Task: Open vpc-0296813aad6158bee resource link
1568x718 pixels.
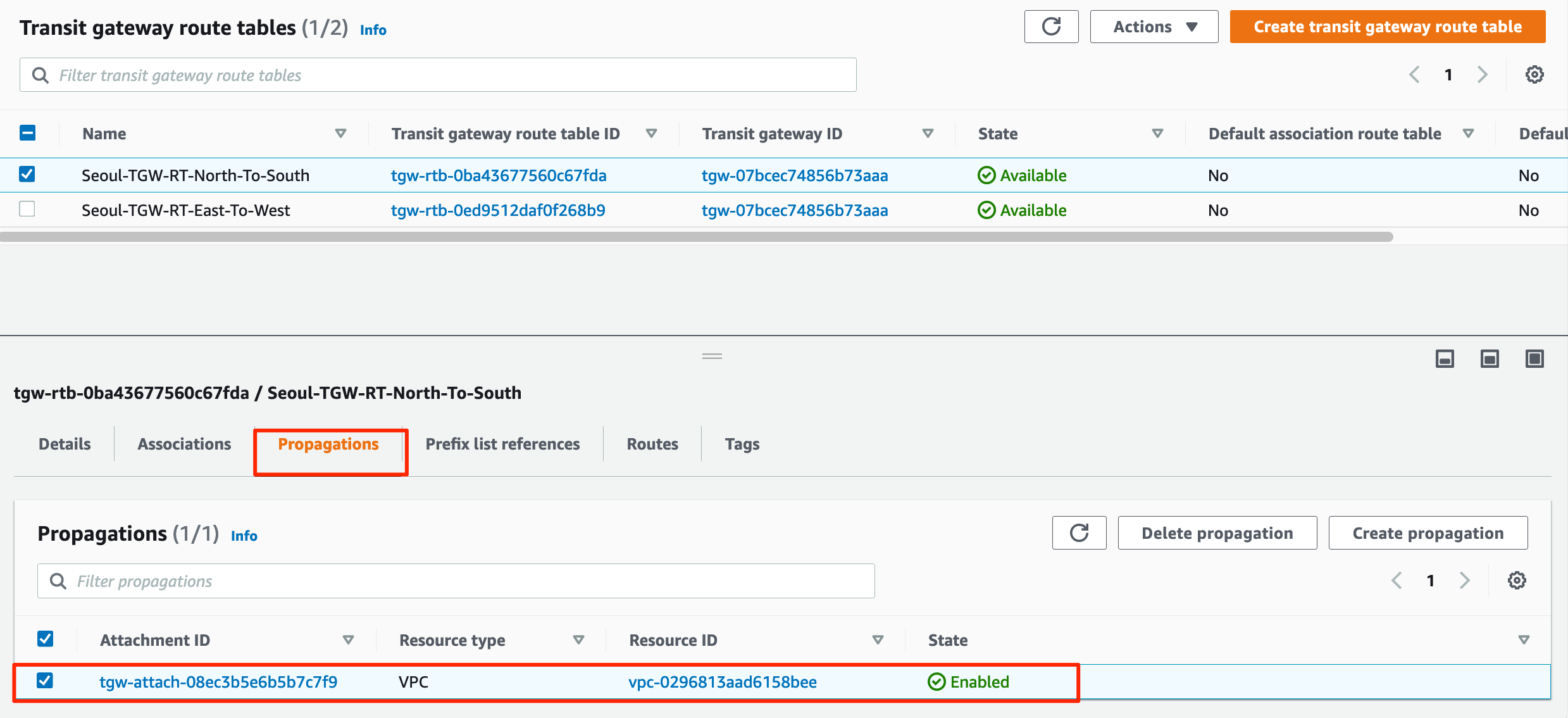Action: pos(722,682)
